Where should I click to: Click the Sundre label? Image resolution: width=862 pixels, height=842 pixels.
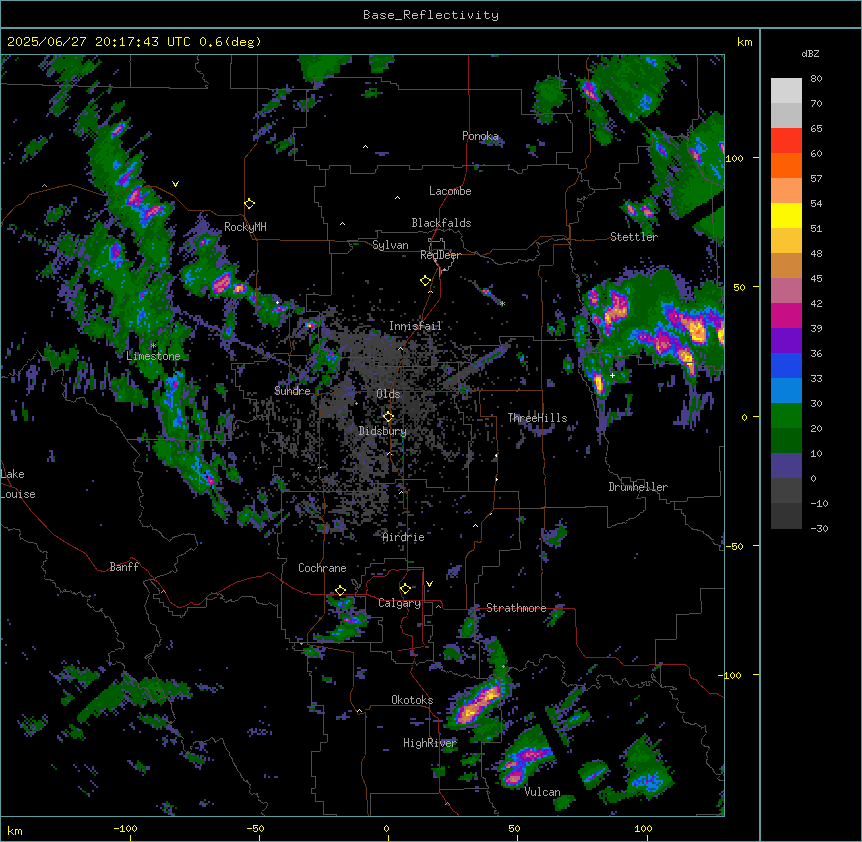[x=292, y=391]
